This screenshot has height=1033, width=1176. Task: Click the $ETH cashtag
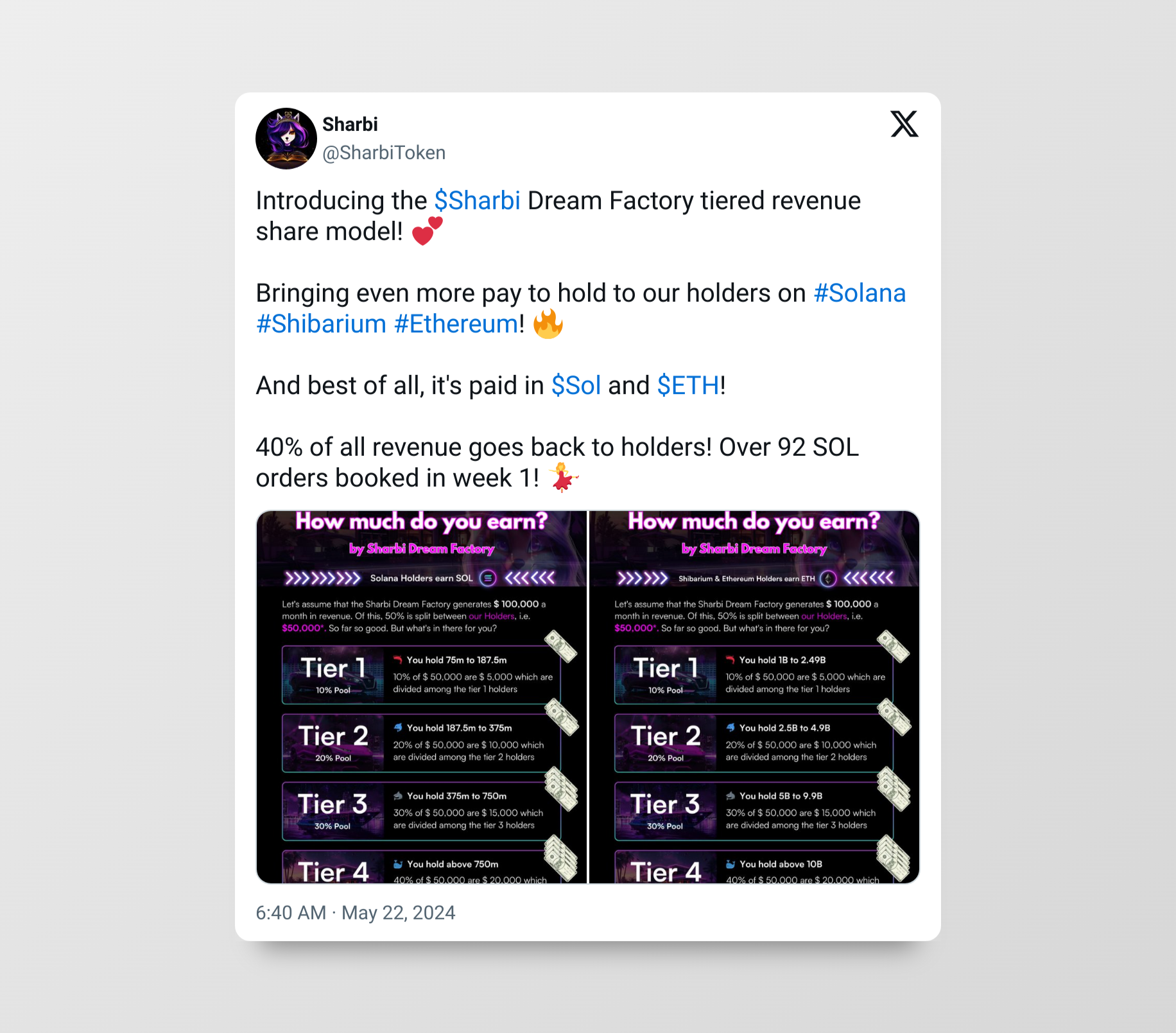688,386
